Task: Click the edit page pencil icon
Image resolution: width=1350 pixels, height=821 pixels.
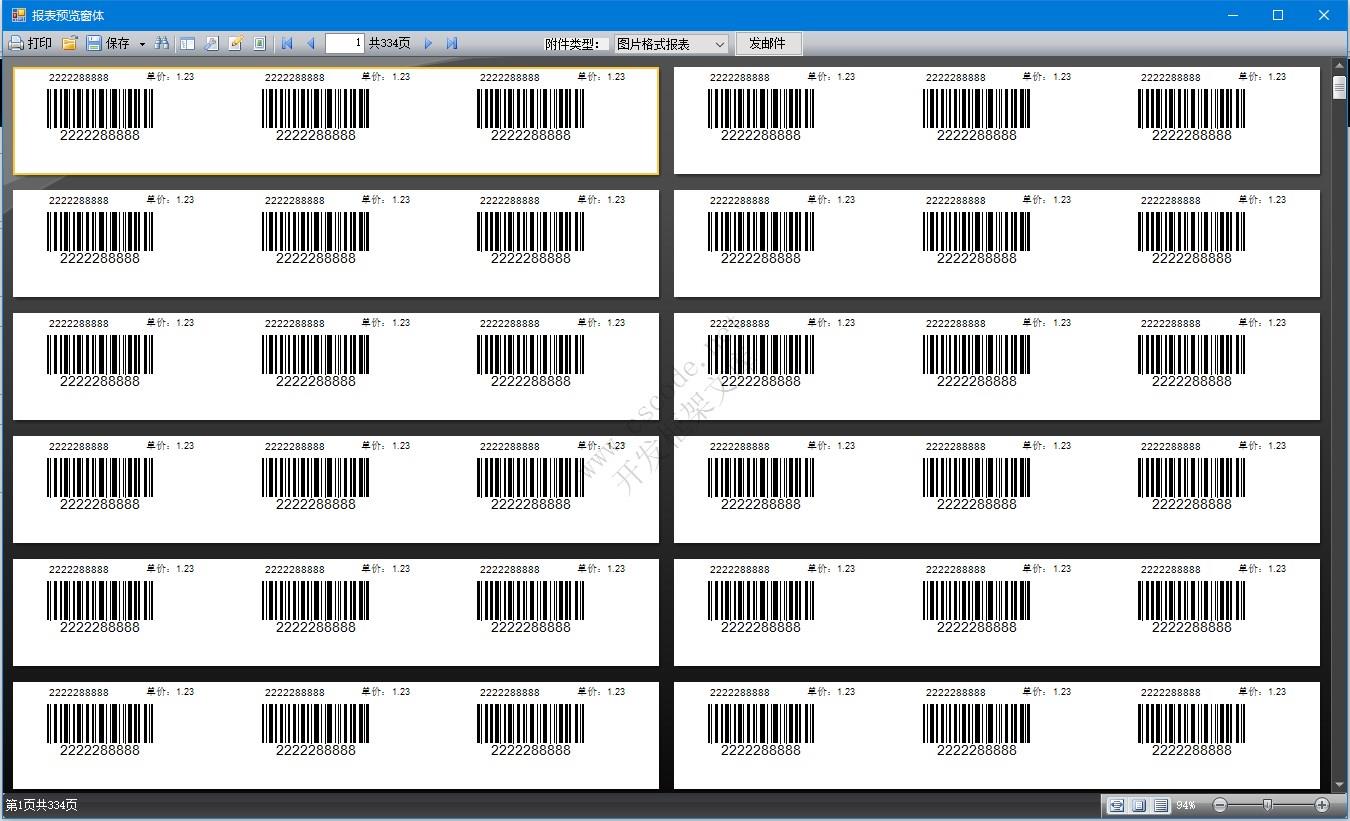Action: tap(236, 44)
